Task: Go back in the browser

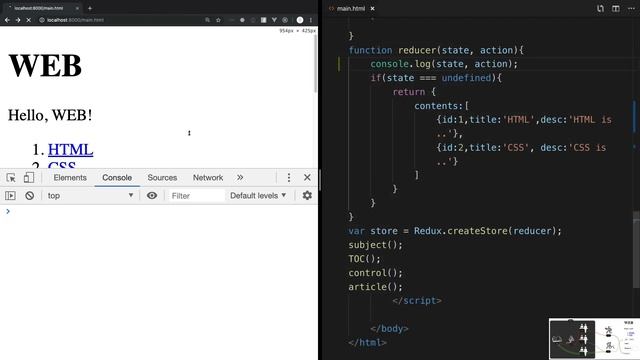Action: (x=7, y=20)
